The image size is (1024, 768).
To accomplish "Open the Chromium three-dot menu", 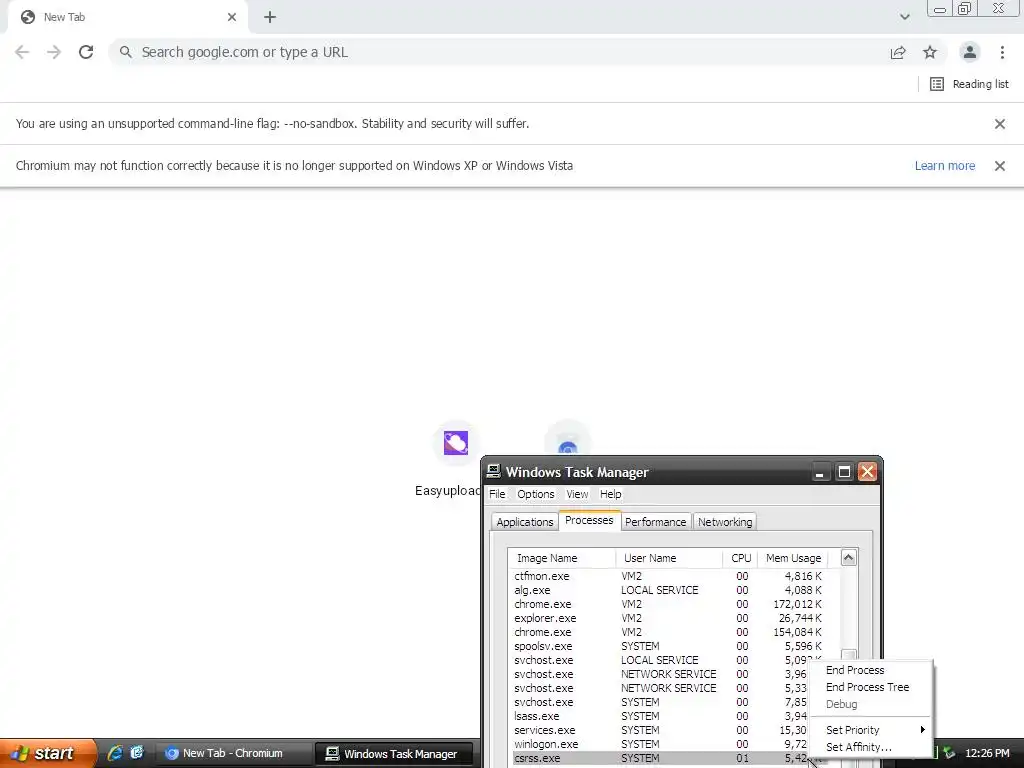I will [x=1002, y=52].
